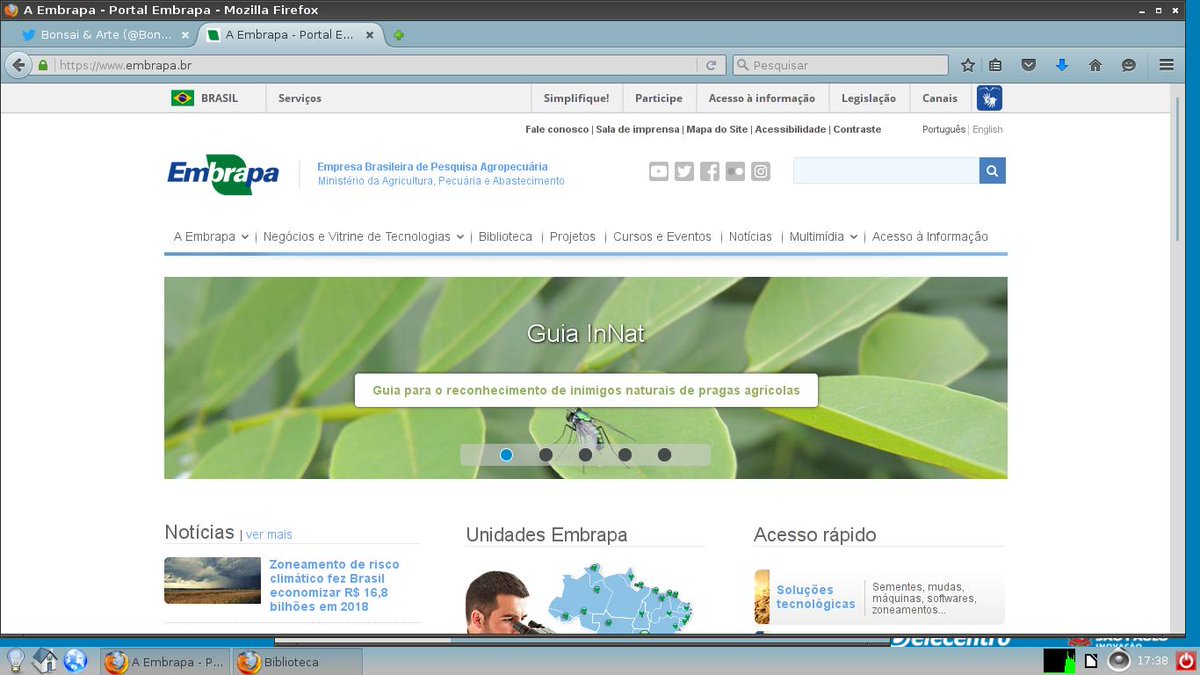Viewport: 1200px width, 675px height.
Task: Click the site search magnifier button
Action: [992, 171]
